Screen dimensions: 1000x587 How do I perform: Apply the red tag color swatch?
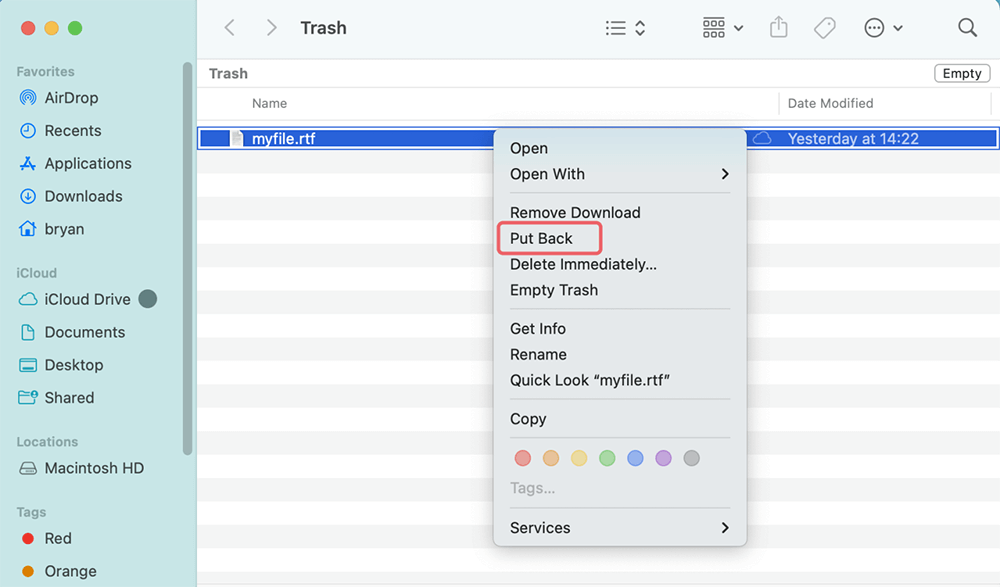coord(522,457)
